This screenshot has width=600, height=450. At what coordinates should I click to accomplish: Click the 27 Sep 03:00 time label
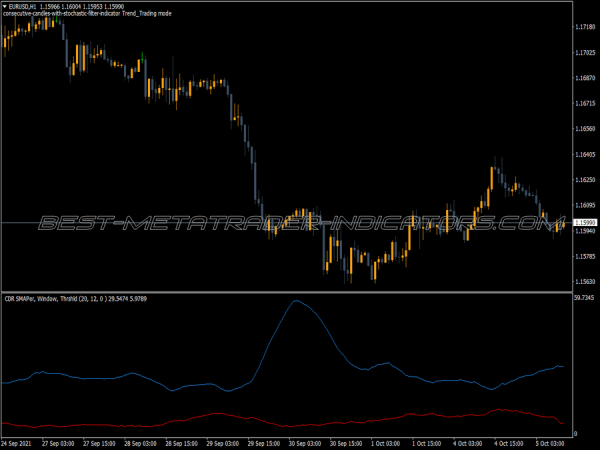pyautogui.click(x=58, y=443)
